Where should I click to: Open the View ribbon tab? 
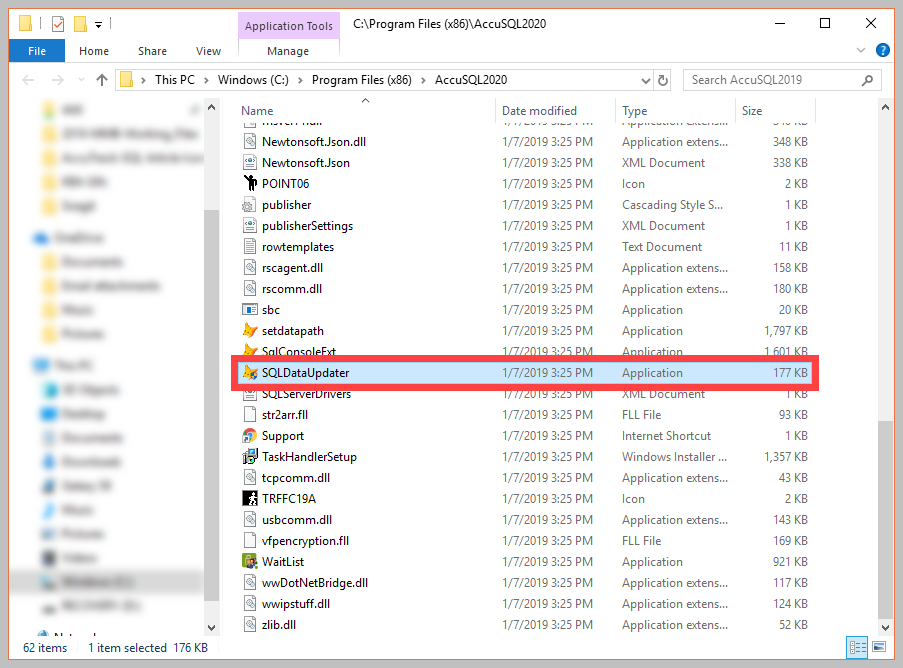click(208, 51)
